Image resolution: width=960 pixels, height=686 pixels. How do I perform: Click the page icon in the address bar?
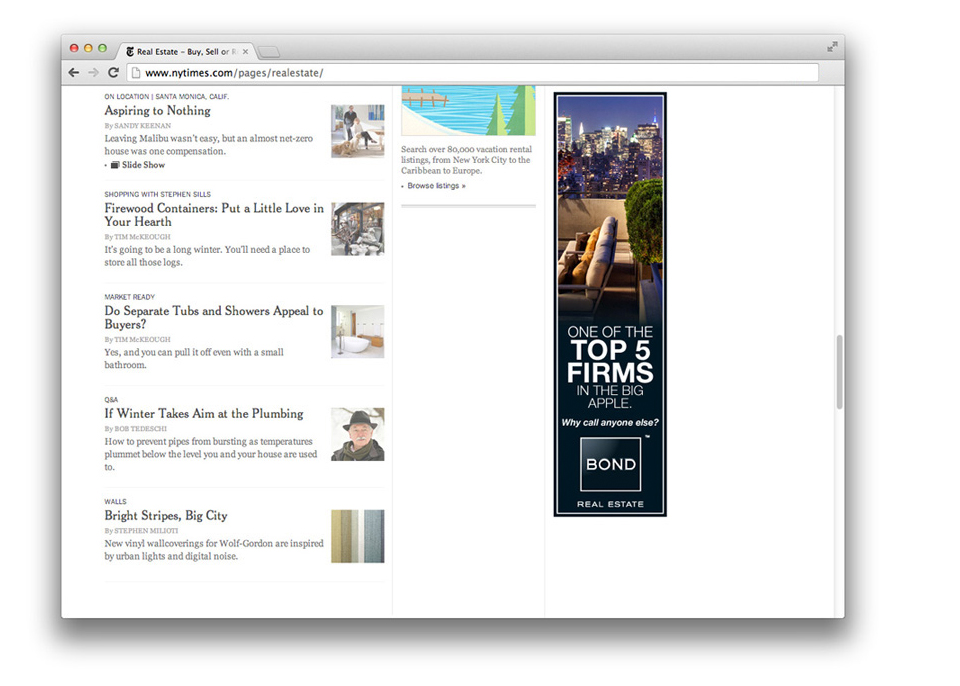click(136, 73)
